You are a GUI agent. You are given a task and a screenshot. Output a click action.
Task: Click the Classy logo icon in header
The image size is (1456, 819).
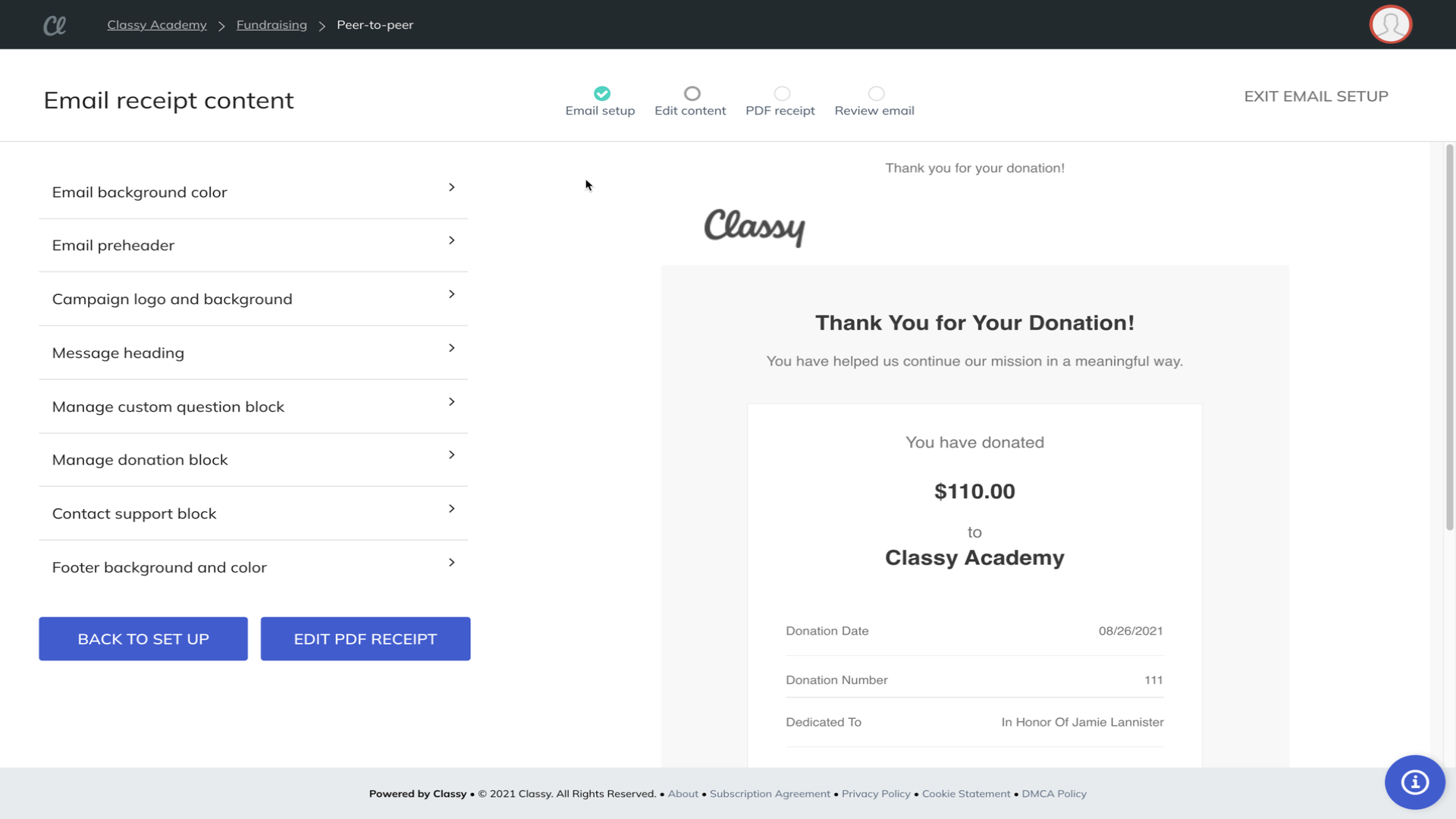point(54,24)
